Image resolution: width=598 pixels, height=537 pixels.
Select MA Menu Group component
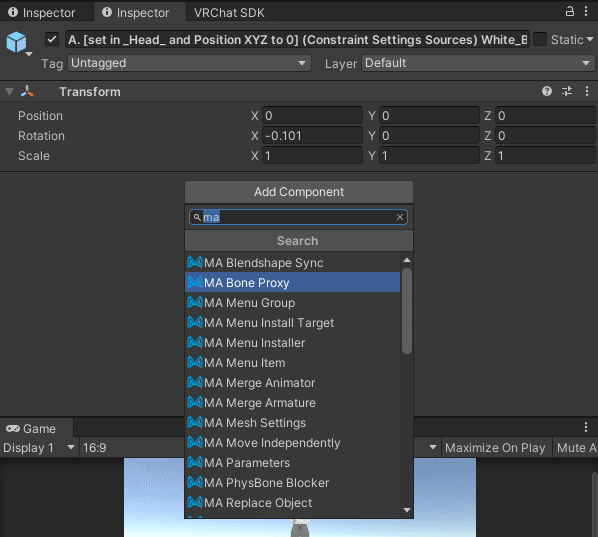(293, 302)
